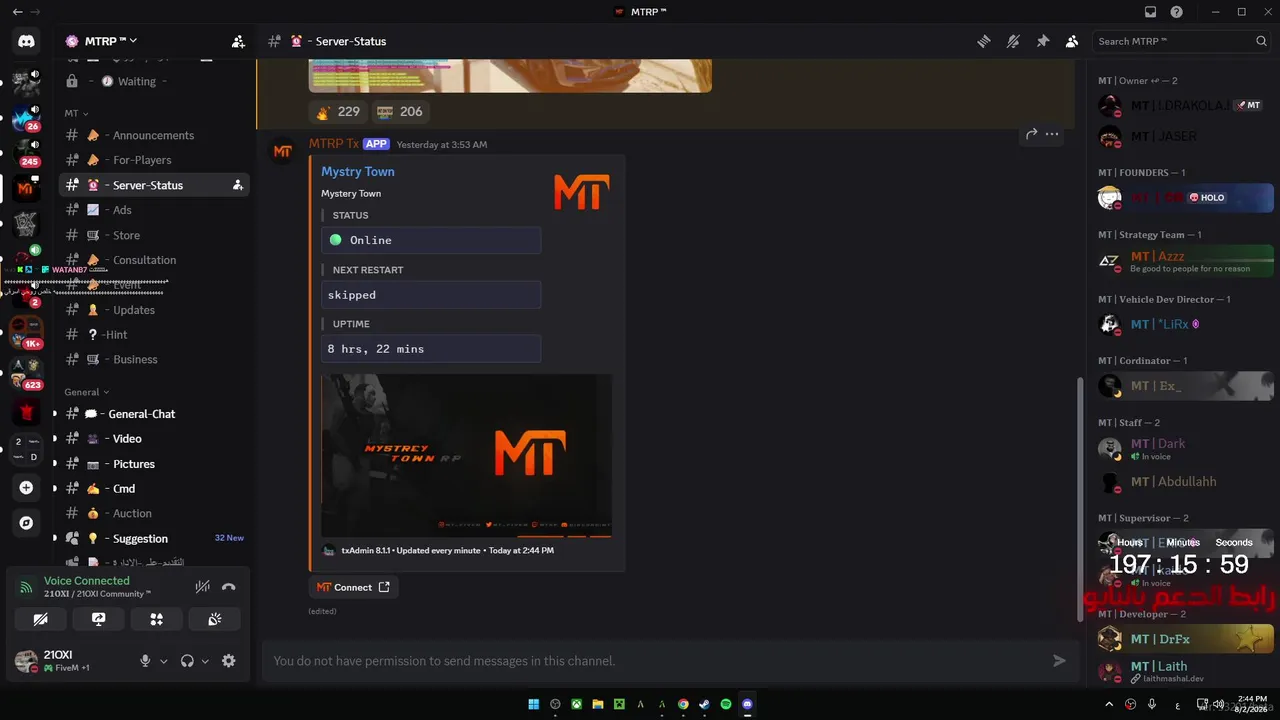Open the Mystrey Town RP banner image
This screenshot has height=720, width=1280.
pyautogui.click(x=466, y=456)
